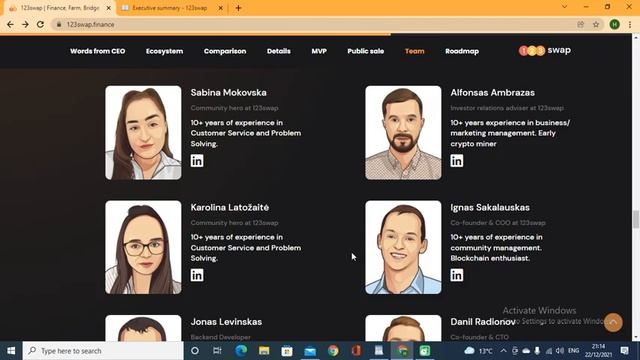Go to the Comparison section
Viewport: 640px width, 360px height.
pyautogui.click(x=225, y=51)
